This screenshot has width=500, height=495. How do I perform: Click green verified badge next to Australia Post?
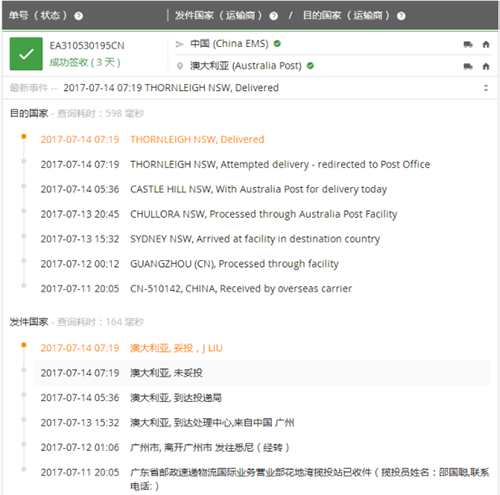pos(310,66)
